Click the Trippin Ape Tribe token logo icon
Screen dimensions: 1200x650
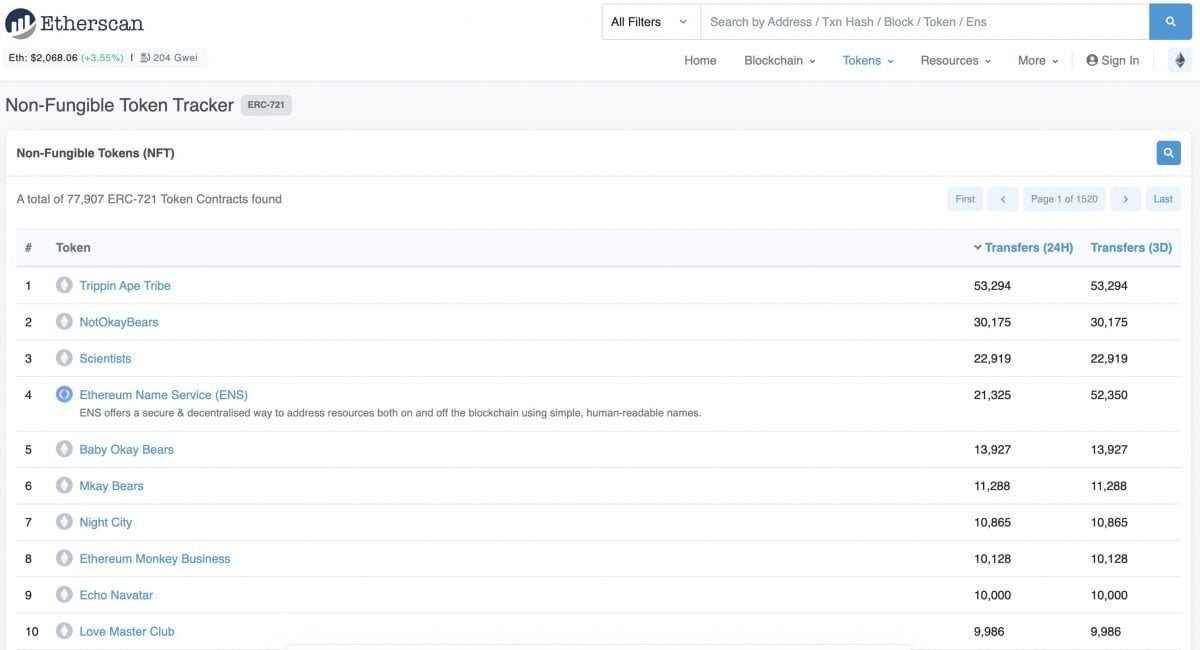(64, 285)
